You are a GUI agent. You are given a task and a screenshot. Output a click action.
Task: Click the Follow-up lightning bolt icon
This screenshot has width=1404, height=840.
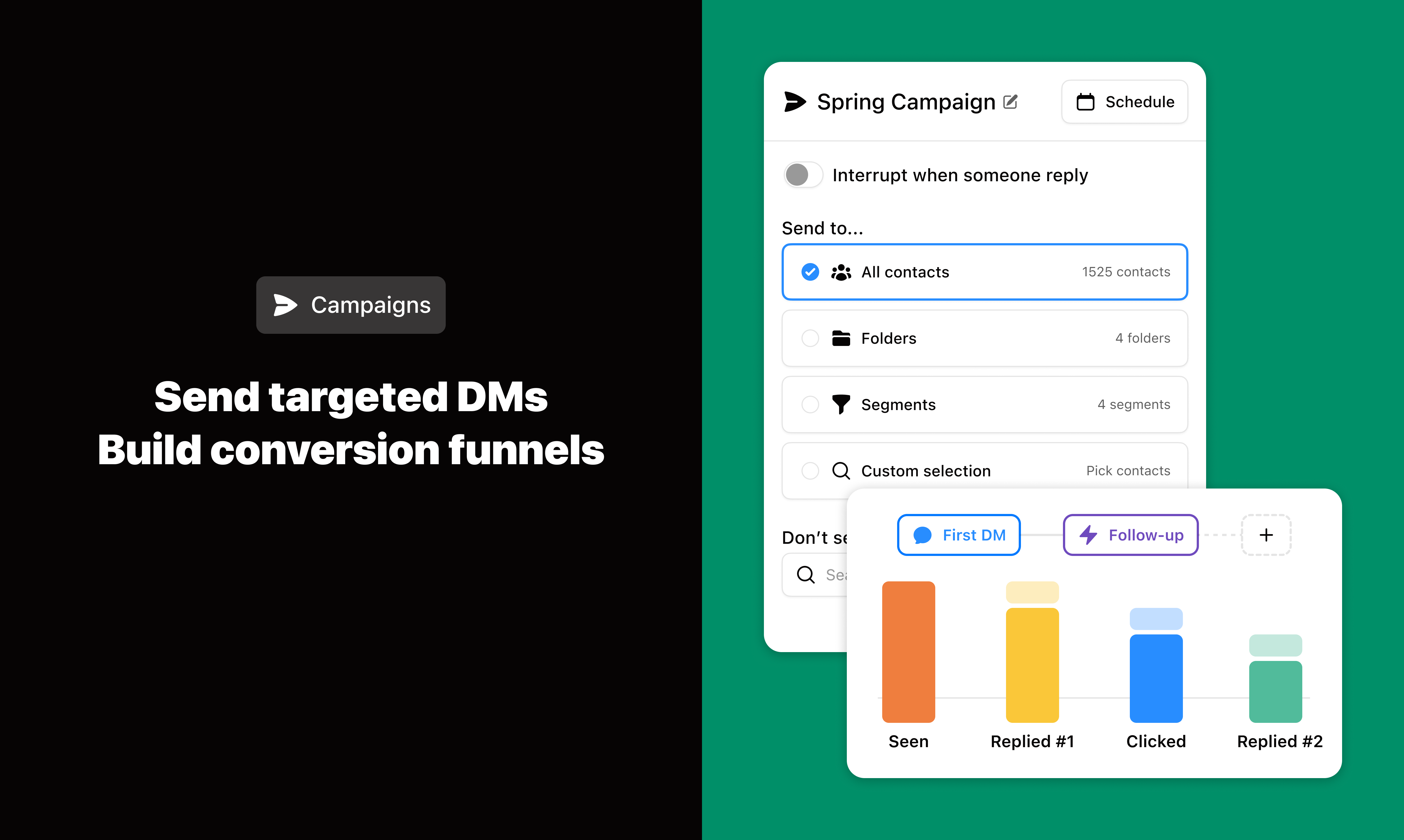tap(1086, 534)
